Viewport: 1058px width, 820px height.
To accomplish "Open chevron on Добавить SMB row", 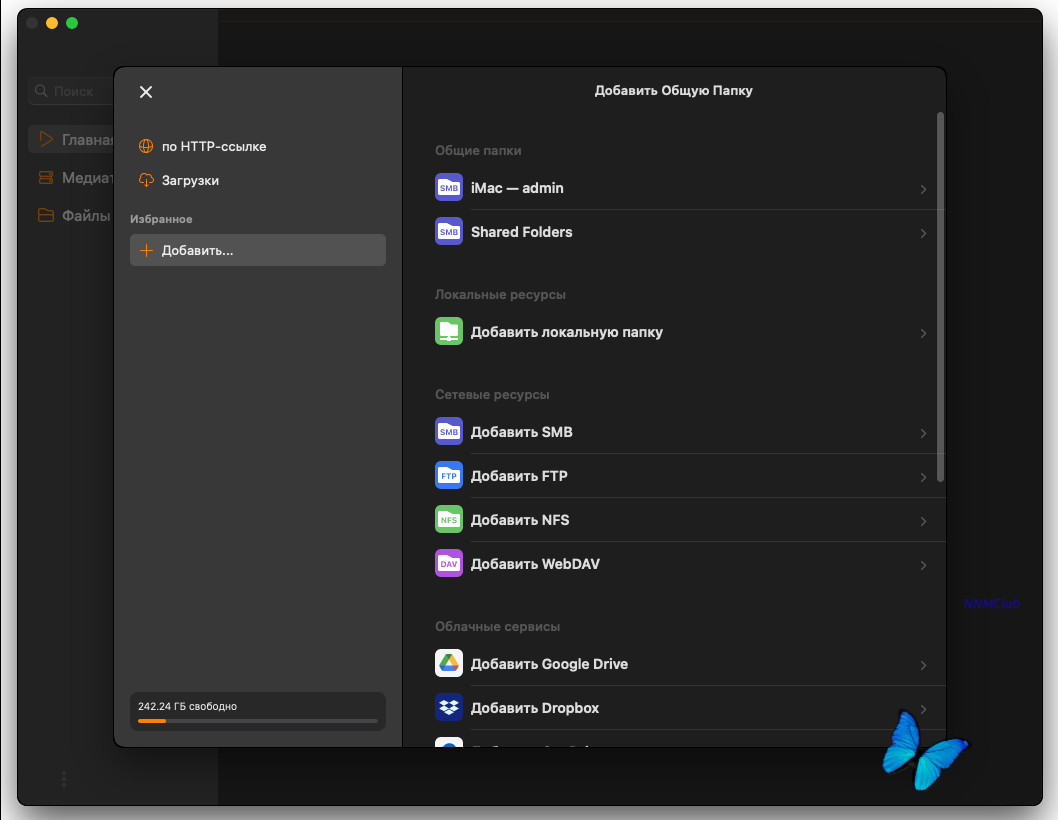I will pyautogui.click(x=923, y=433).
